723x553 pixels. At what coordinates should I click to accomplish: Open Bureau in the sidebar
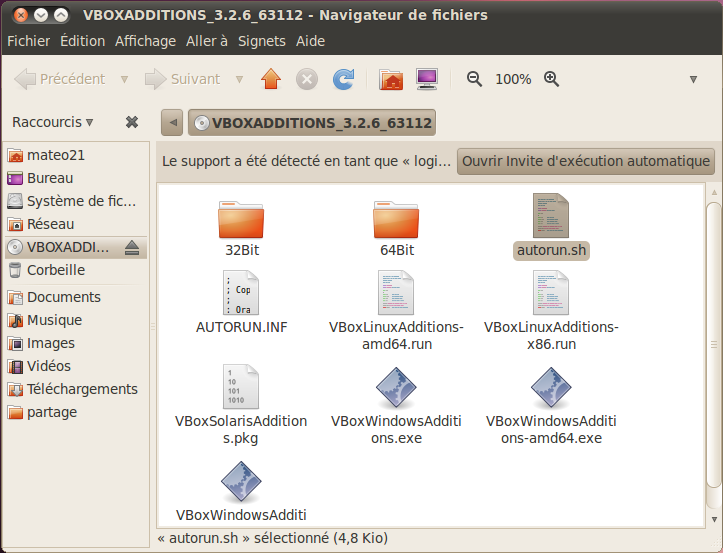click(x=76, y=178)
